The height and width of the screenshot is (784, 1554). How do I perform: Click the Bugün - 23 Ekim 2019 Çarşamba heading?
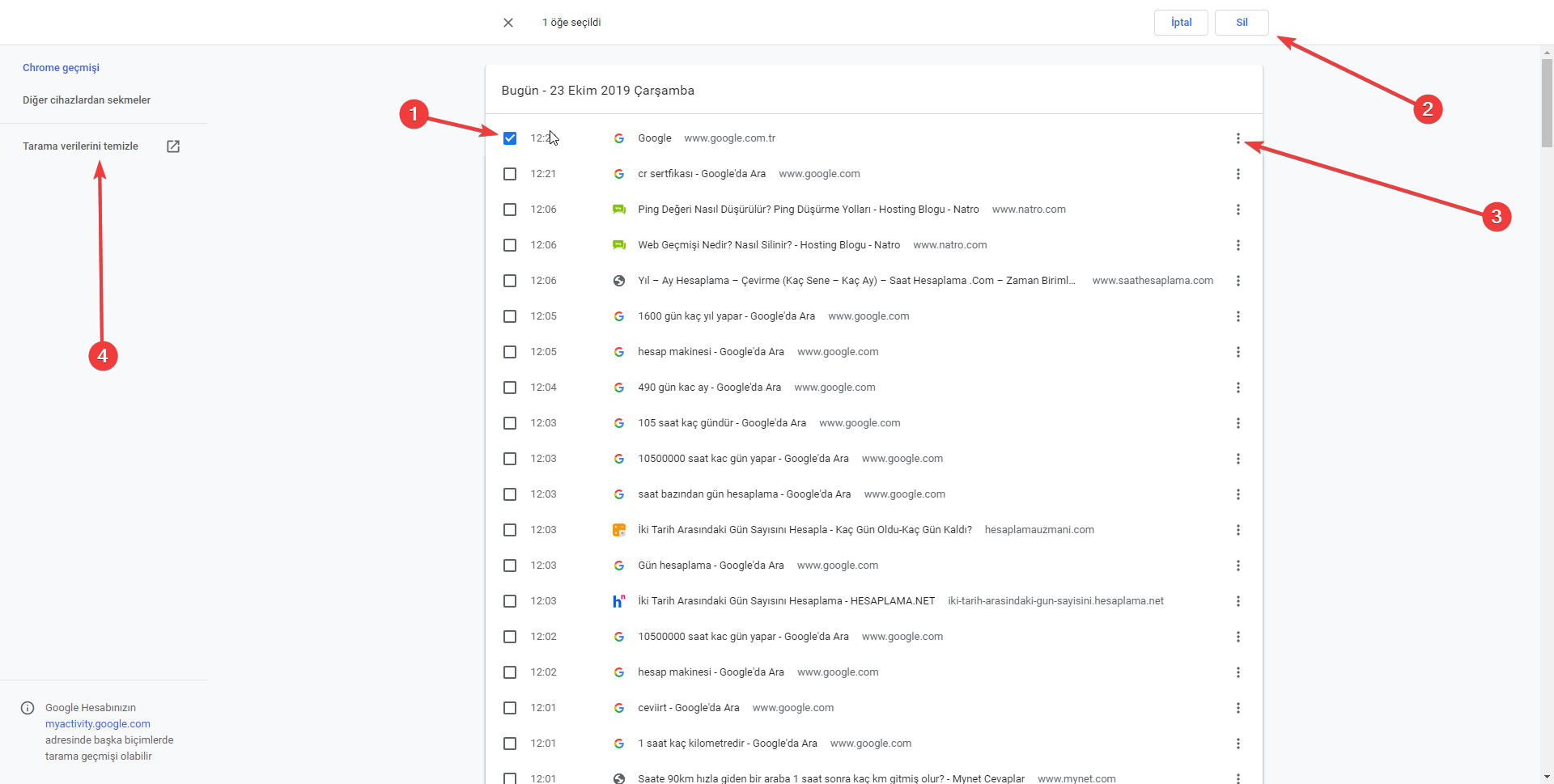[x=598, y=91]
